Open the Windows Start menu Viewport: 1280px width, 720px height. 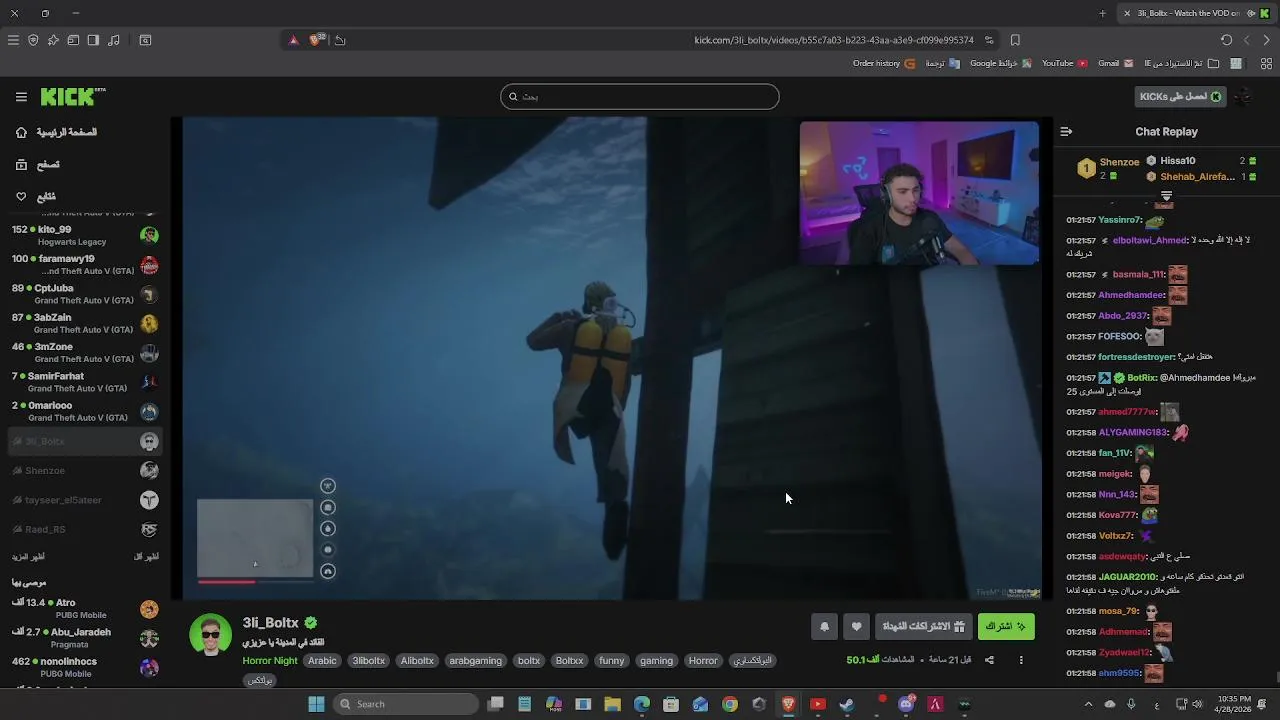pyautogui.click(x=316, y=704)
